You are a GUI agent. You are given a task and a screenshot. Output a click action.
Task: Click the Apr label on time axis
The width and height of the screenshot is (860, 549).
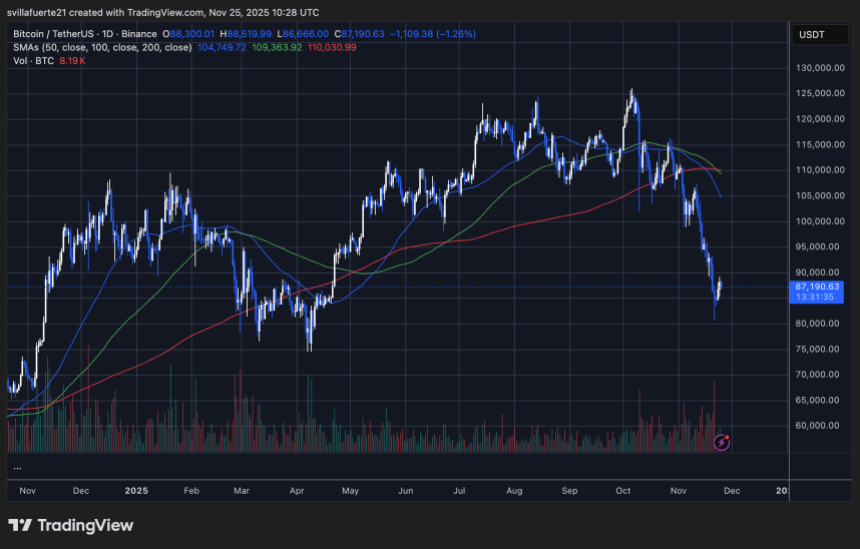point(295,491)
